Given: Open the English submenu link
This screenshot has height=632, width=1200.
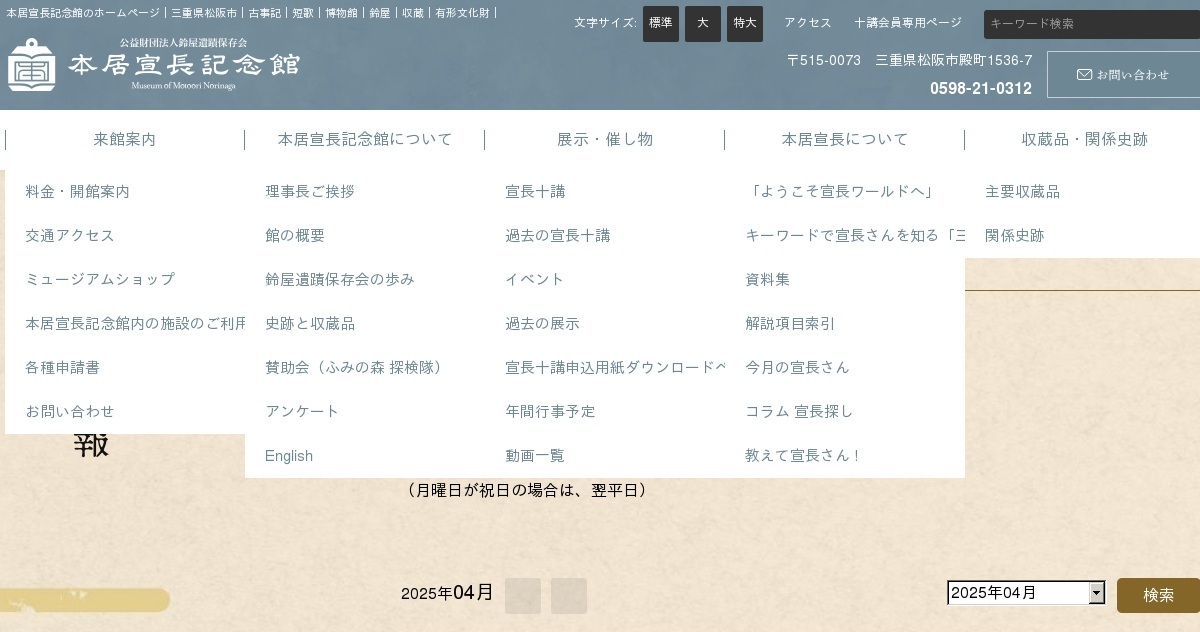Looking at the screenshot, I should coord(289,456).
